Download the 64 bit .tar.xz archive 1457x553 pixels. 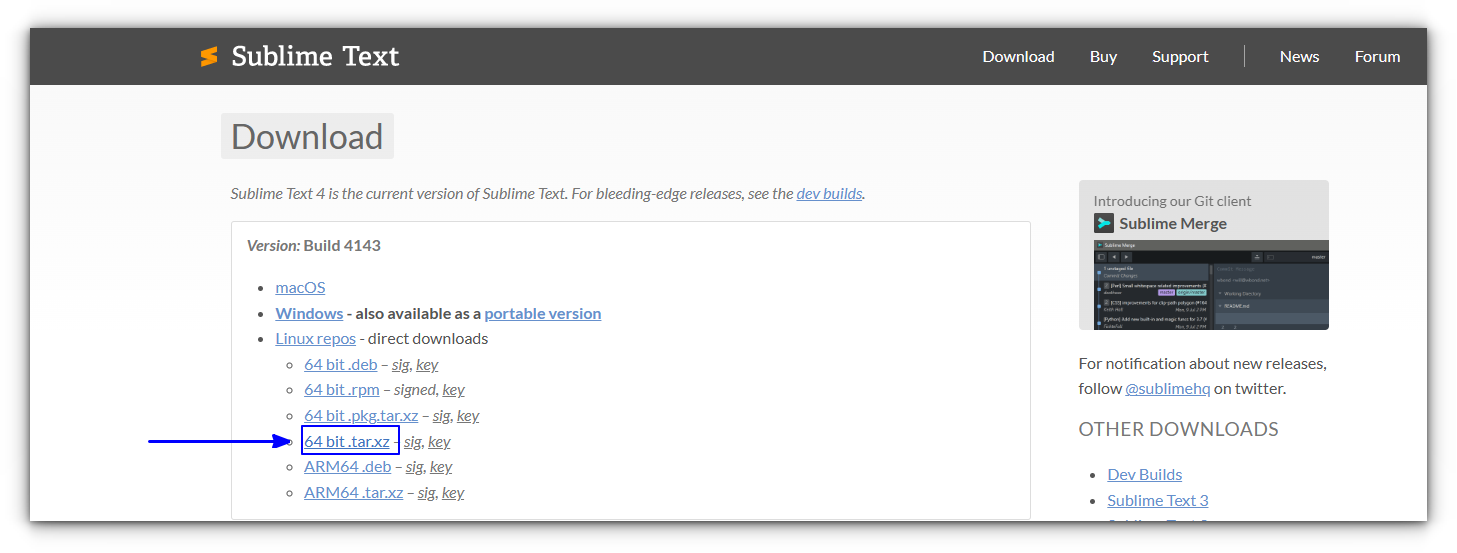click(347, 441)
